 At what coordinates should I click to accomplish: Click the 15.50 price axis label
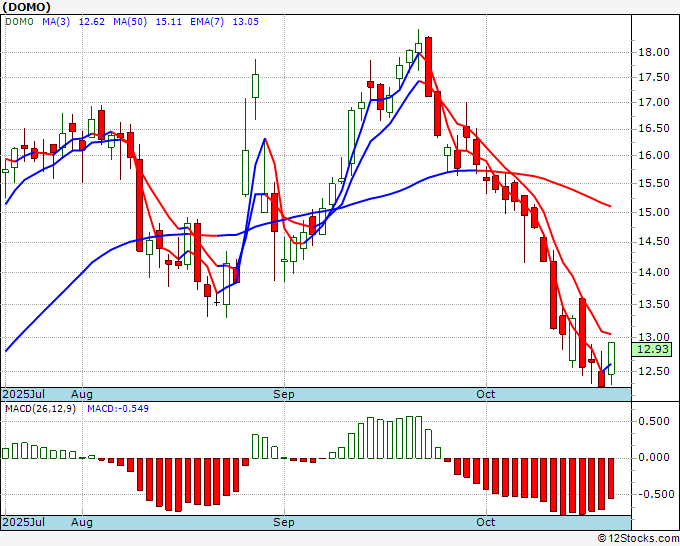pyautogui.click(x=654, y=183)
